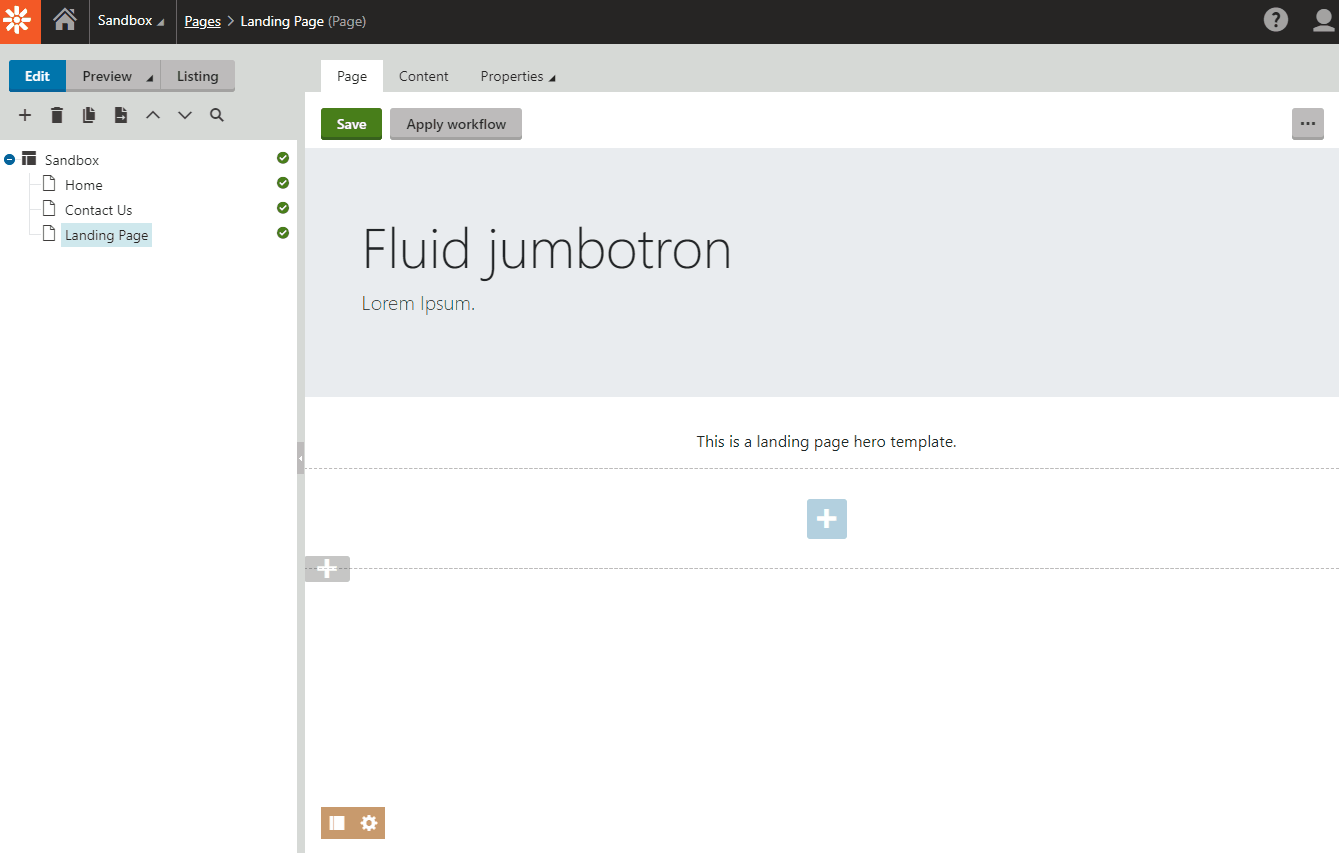Add section with gray plus button

click(327, 569)
